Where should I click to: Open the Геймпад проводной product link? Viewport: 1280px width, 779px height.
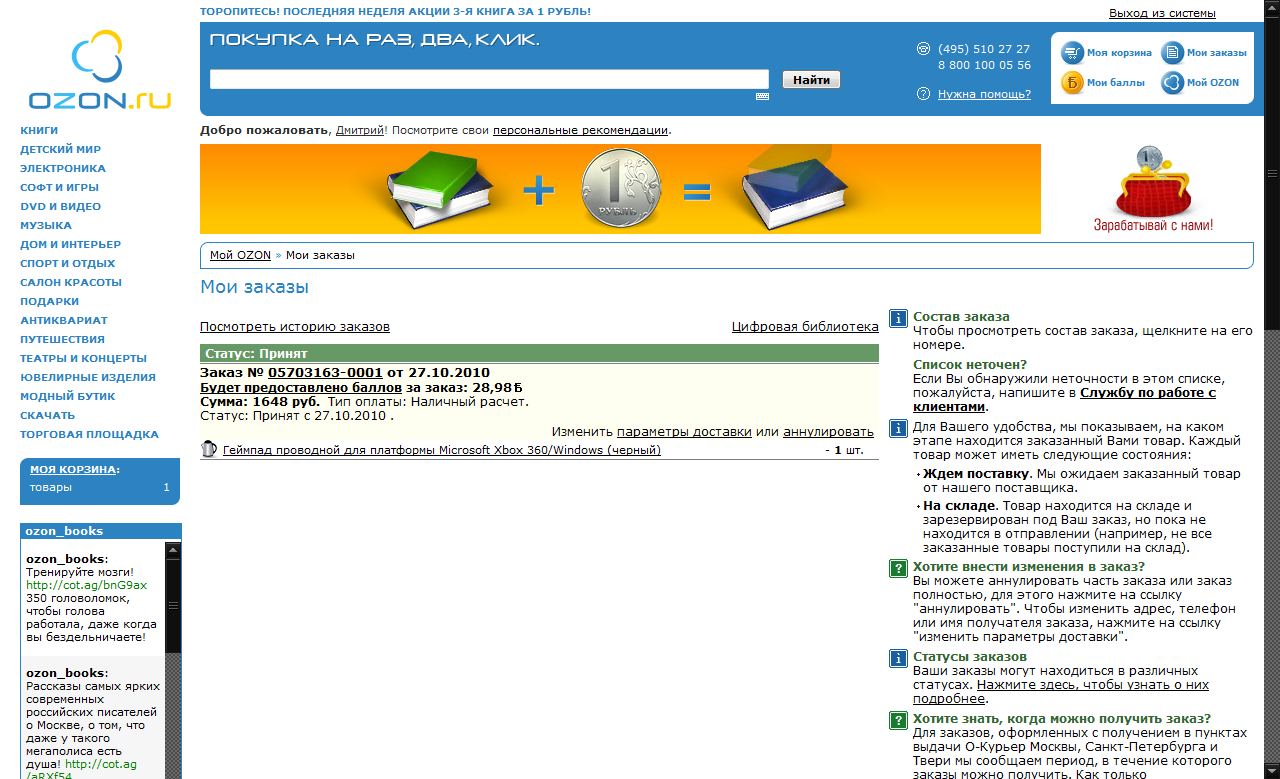tap(442, 450)
